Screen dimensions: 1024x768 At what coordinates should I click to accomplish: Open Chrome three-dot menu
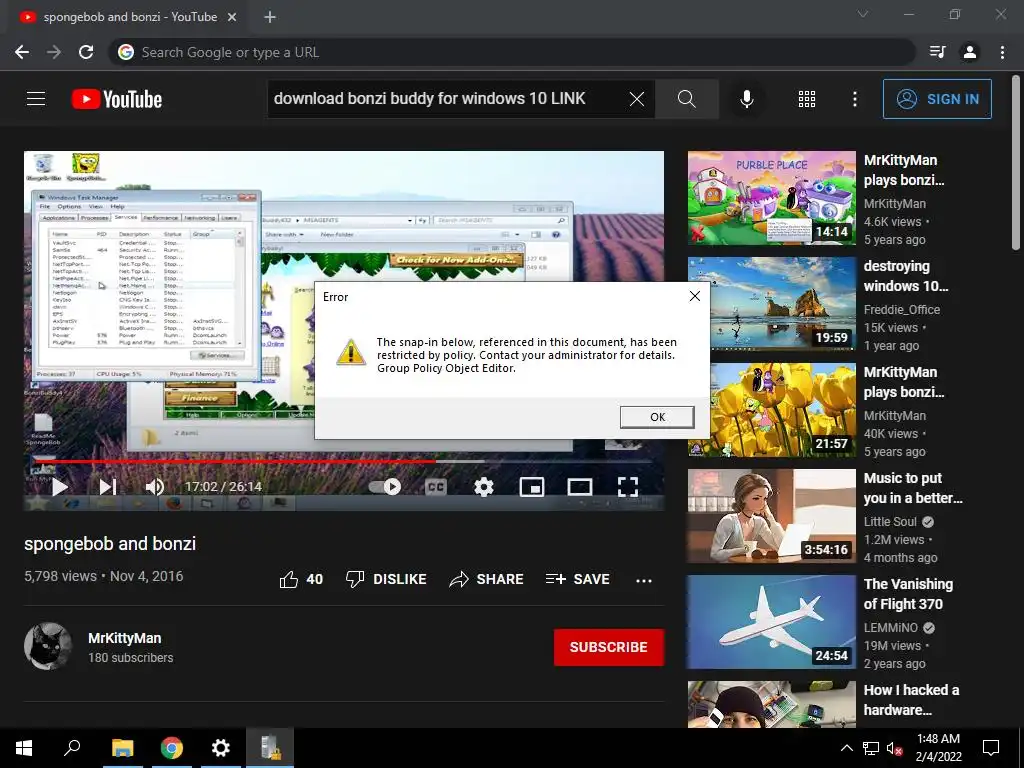click(x=1002, y=52)
